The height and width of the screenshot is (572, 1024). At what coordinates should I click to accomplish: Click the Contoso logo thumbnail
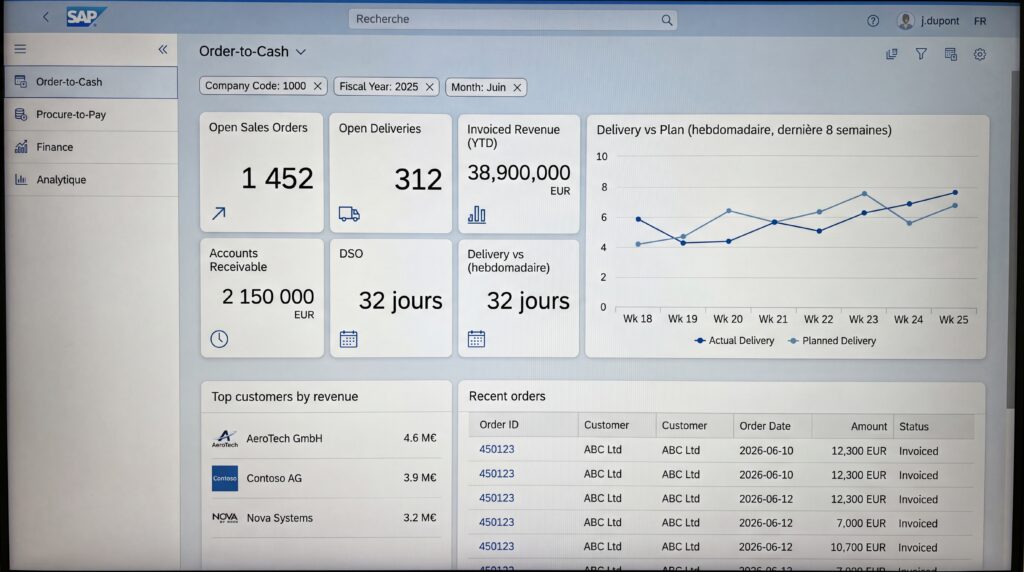pos(225,478)
